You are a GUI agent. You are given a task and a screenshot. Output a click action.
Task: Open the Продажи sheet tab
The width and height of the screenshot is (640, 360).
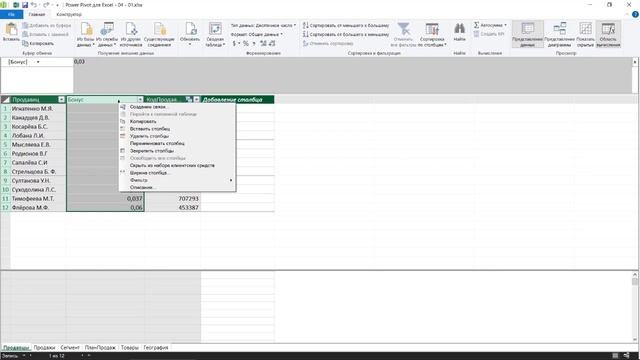tap(44, 348)
